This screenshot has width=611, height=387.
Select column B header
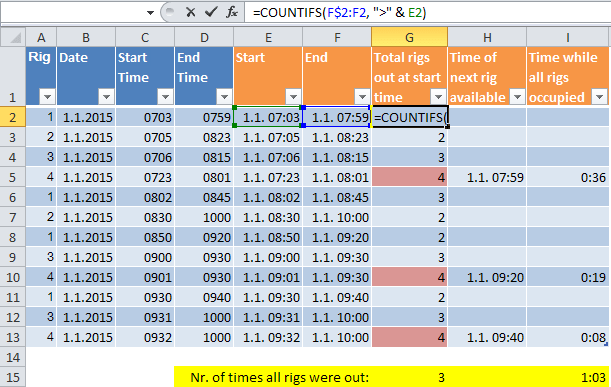coord(86,37)
